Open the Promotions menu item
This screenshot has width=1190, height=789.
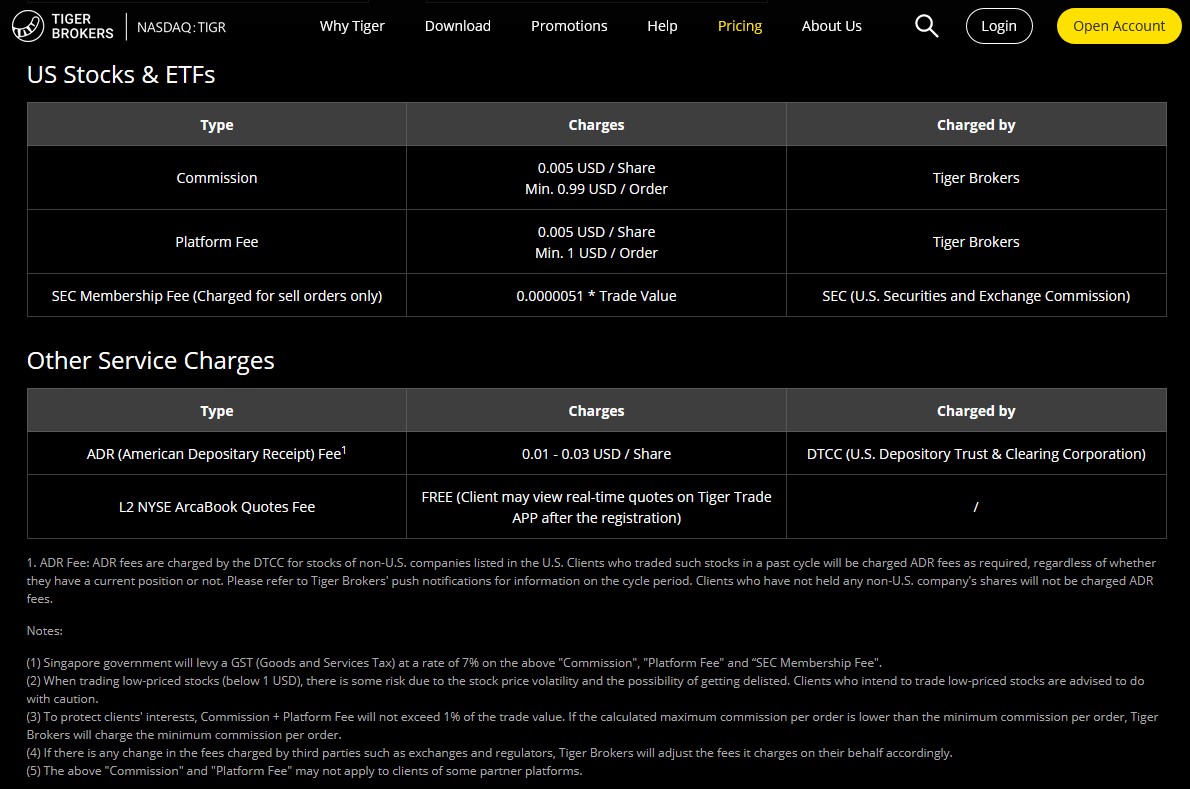click(x=569, y=26)
